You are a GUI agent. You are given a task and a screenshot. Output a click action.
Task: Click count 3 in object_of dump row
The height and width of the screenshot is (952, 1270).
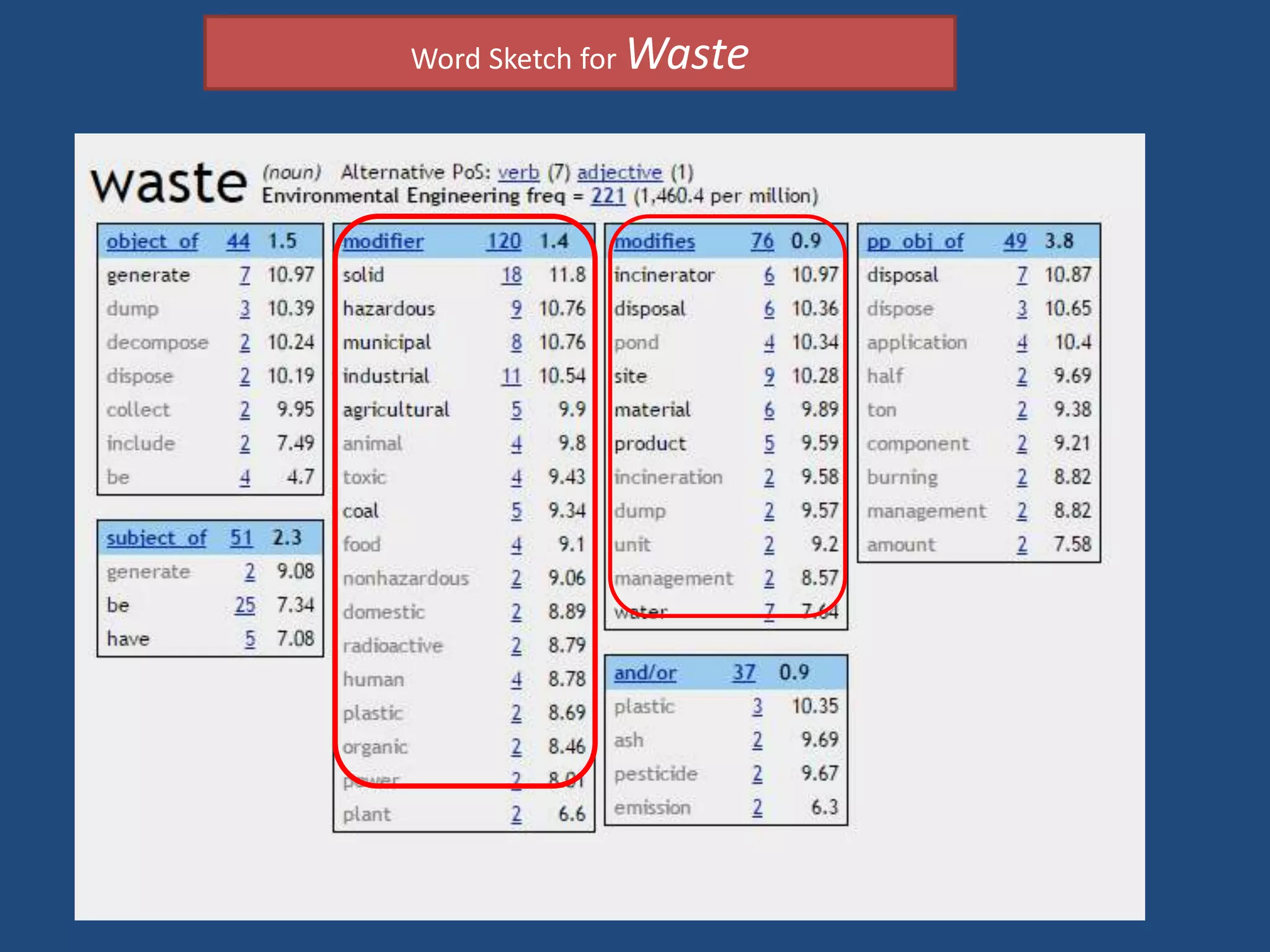point(245,309)
